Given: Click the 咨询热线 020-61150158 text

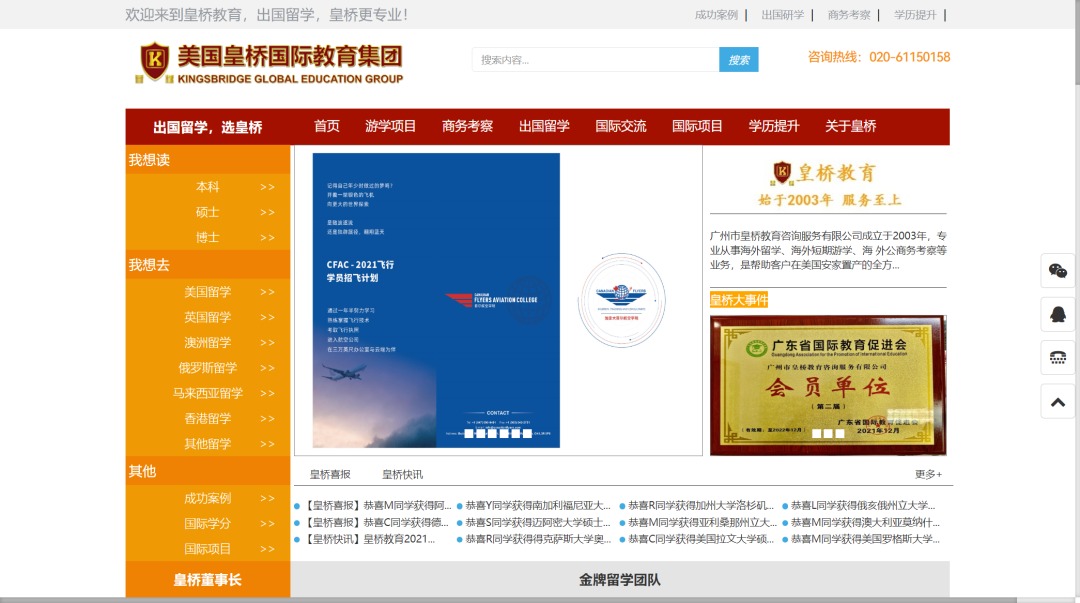Looking at the screenshot, I should click(x=878, y=57).
